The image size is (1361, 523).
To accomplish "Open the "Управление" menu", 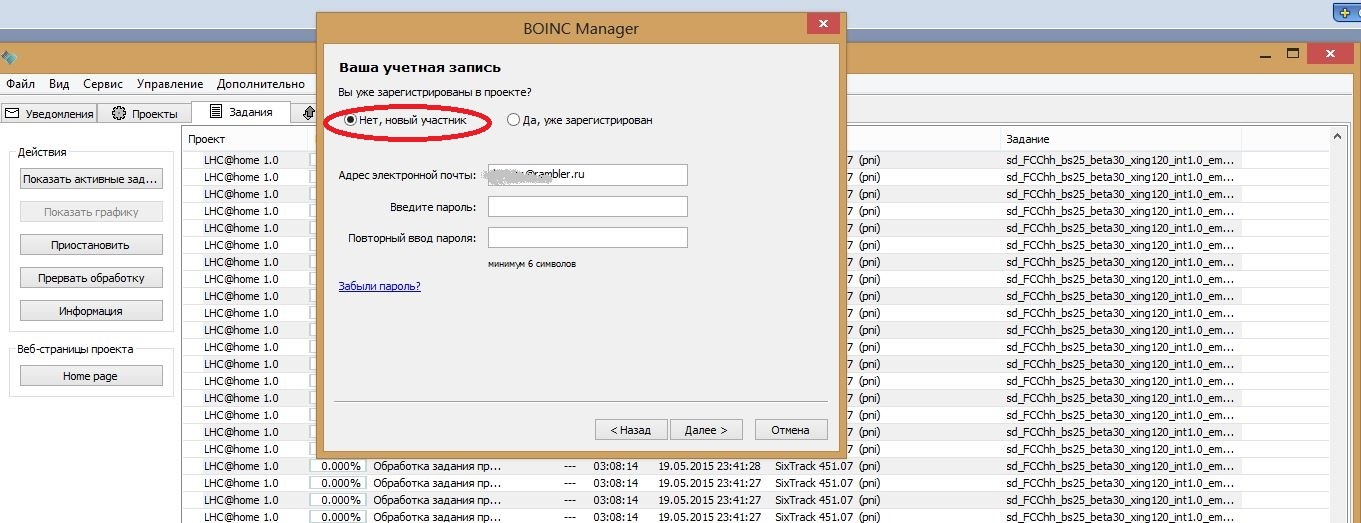I will click(x=170, y=84).
